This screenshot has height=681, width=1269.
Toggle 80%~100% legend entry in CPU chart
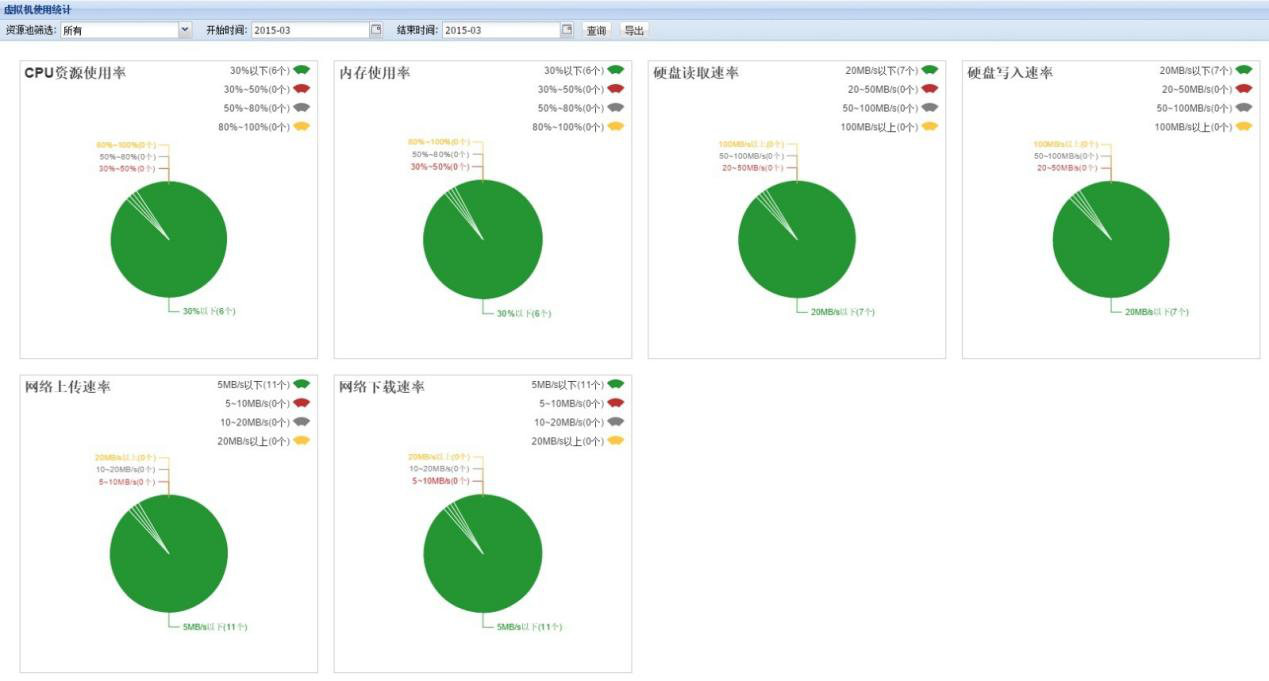(x=253, y=127)
